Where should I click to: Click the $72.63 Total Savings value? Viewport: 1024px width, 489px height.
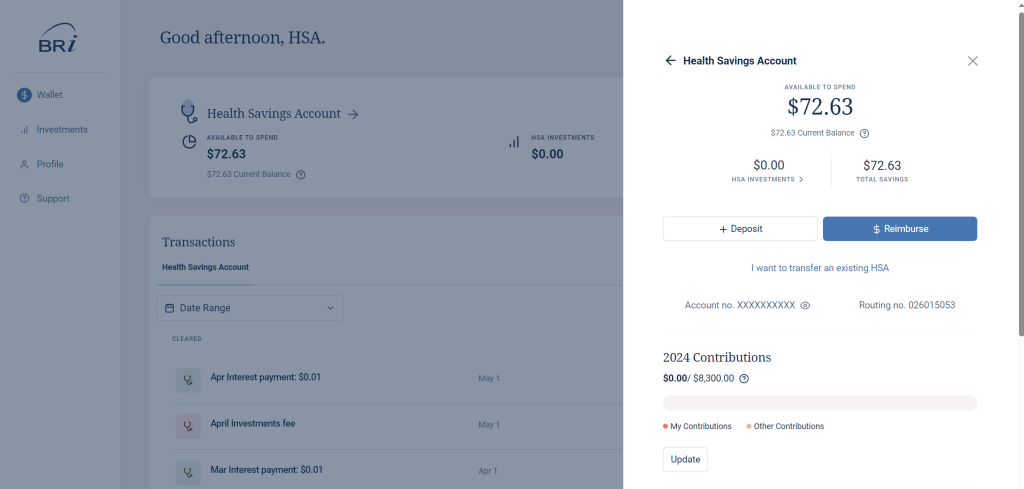pos(882,165)
